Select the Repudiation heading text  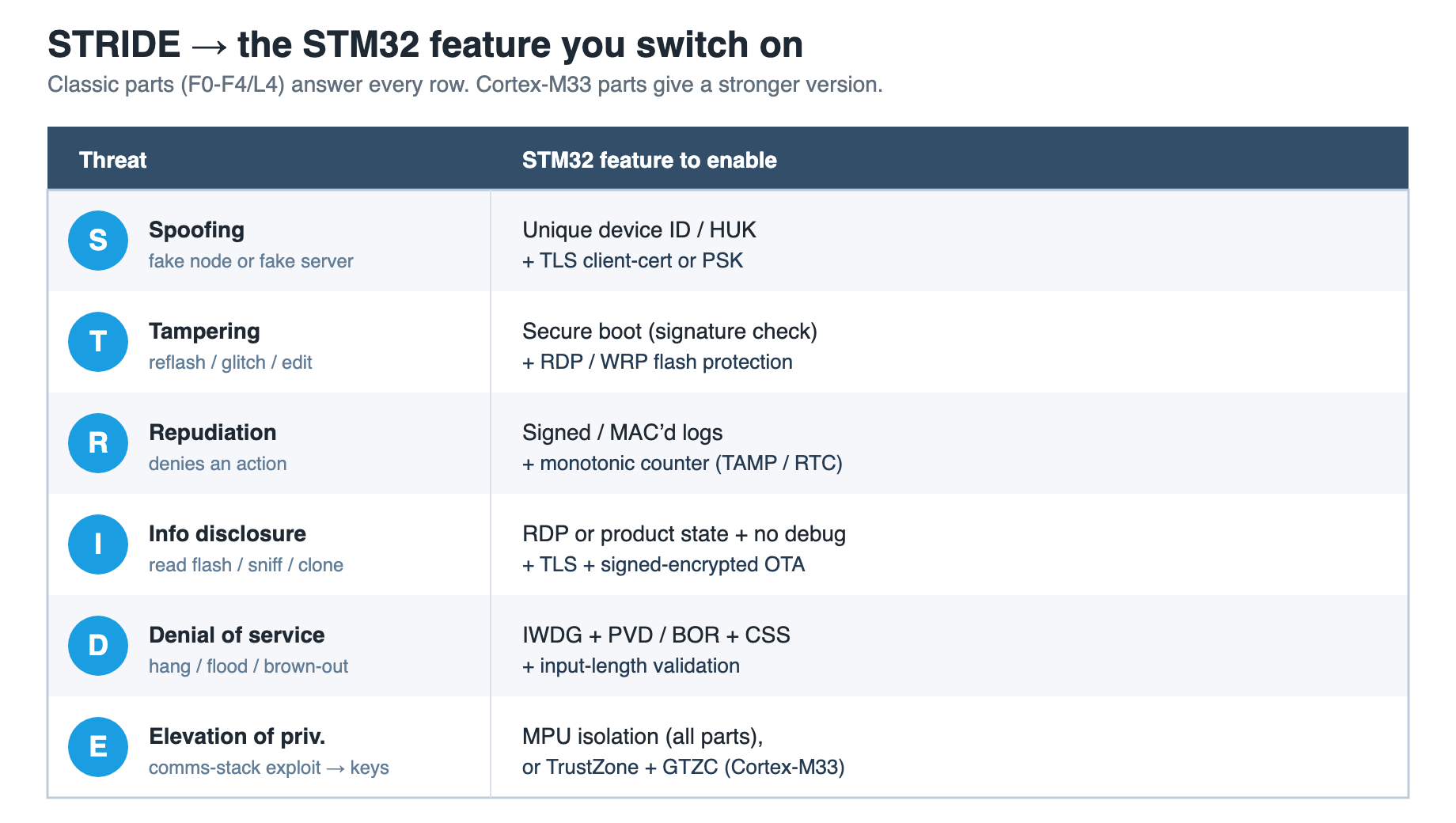[213, 433]
